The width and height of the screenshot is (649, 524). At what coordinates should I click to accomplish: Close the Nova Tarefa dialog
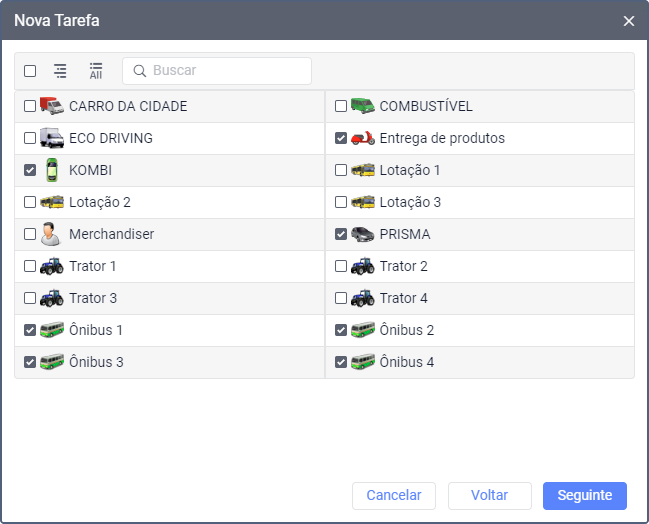tap(628, 21)
